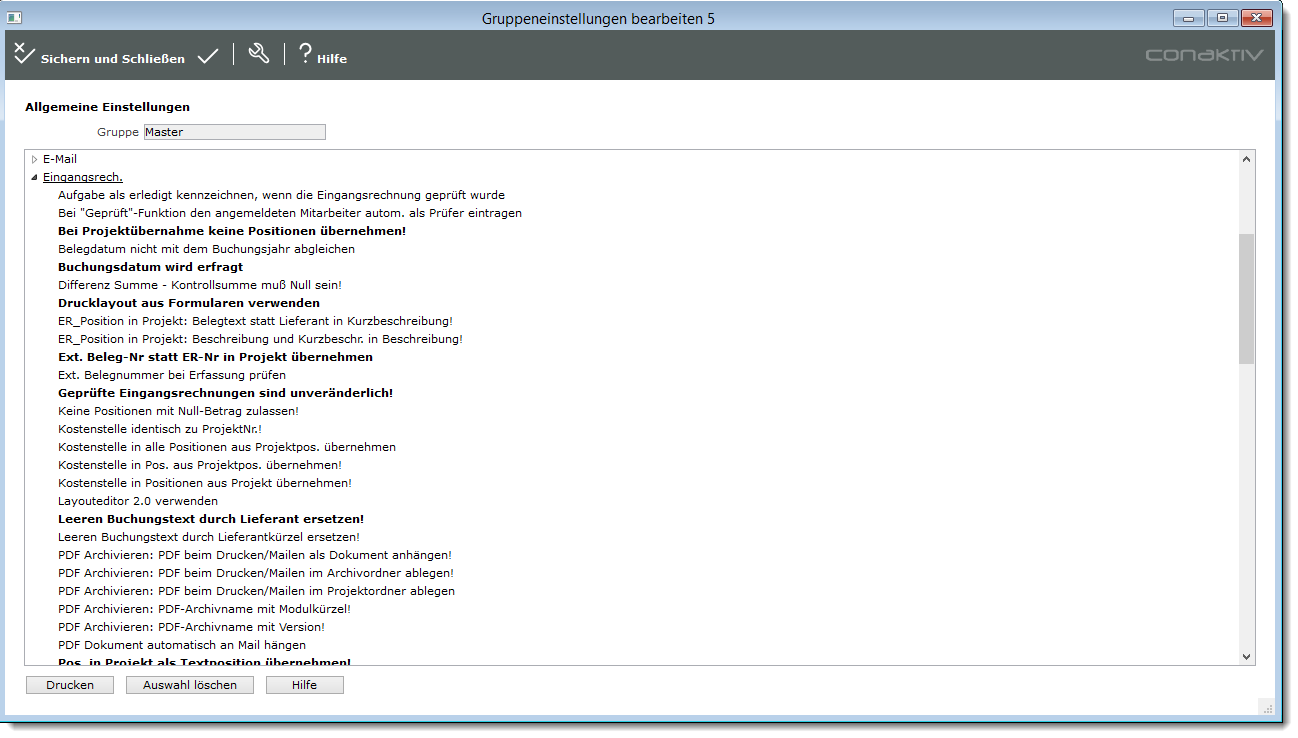Click the list scrollbar up arrow
The image size is (1298, 738).
(1246, 159)
